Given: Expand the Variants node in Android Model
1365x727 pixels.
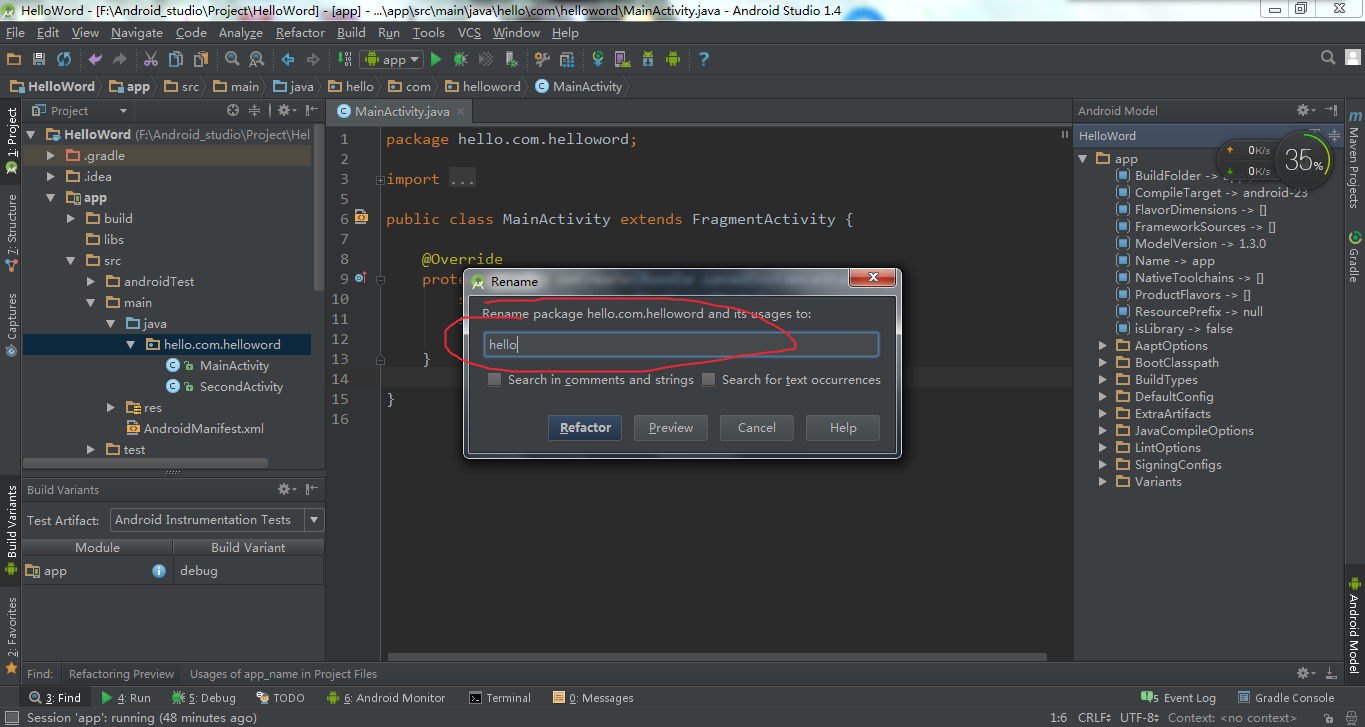Looking at the screenshot, I should (x=1103, y=482).
